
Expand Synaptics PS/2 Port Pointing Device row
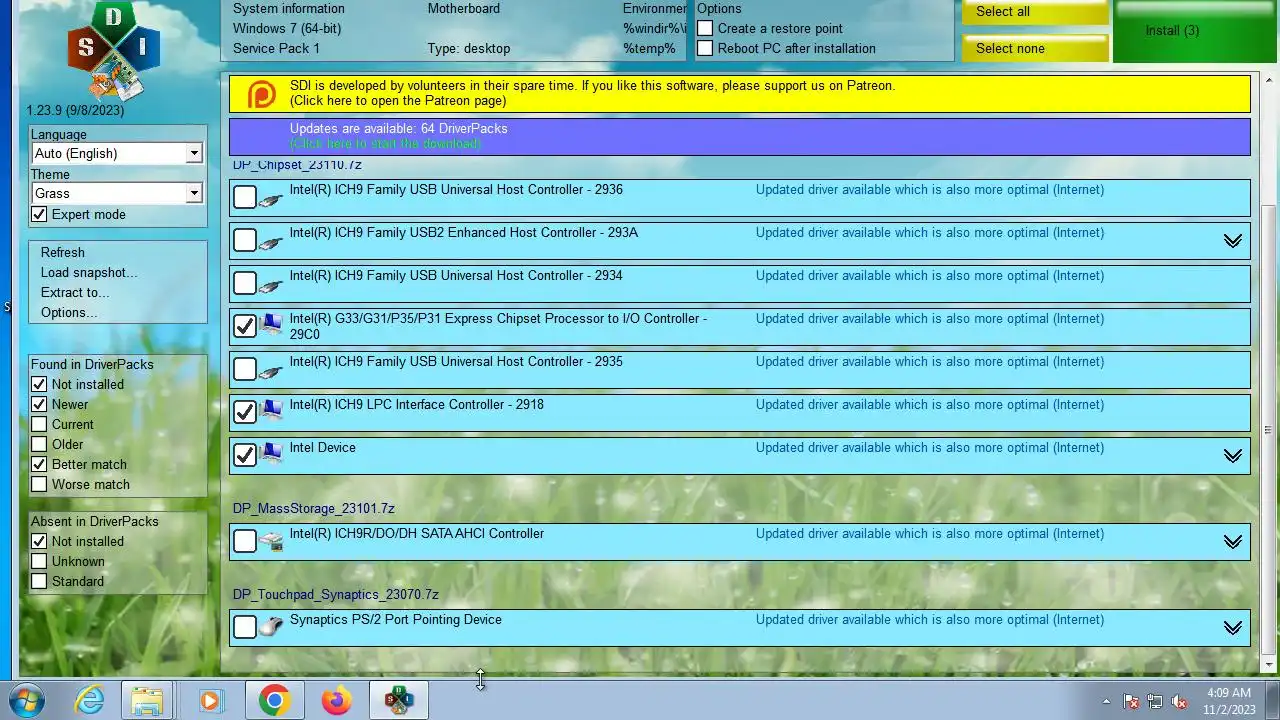pyautogui.click(x=1233, y=628)
